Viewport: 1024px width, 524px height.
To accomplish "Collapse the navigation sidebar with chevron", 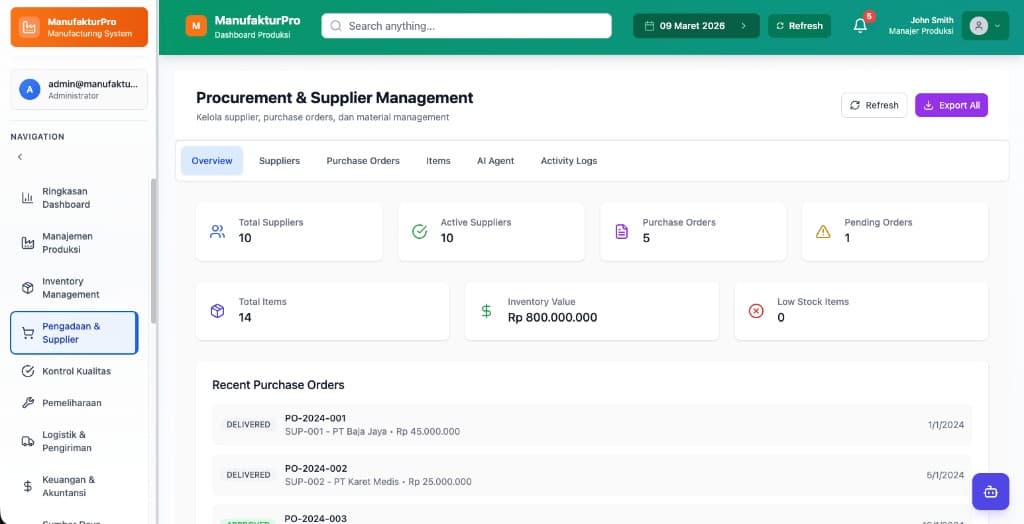I will pos(20,157).
